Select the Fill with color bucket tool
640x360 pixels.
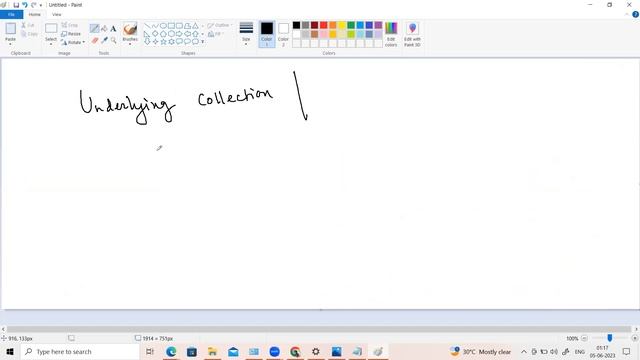click(x=104, y=28)
